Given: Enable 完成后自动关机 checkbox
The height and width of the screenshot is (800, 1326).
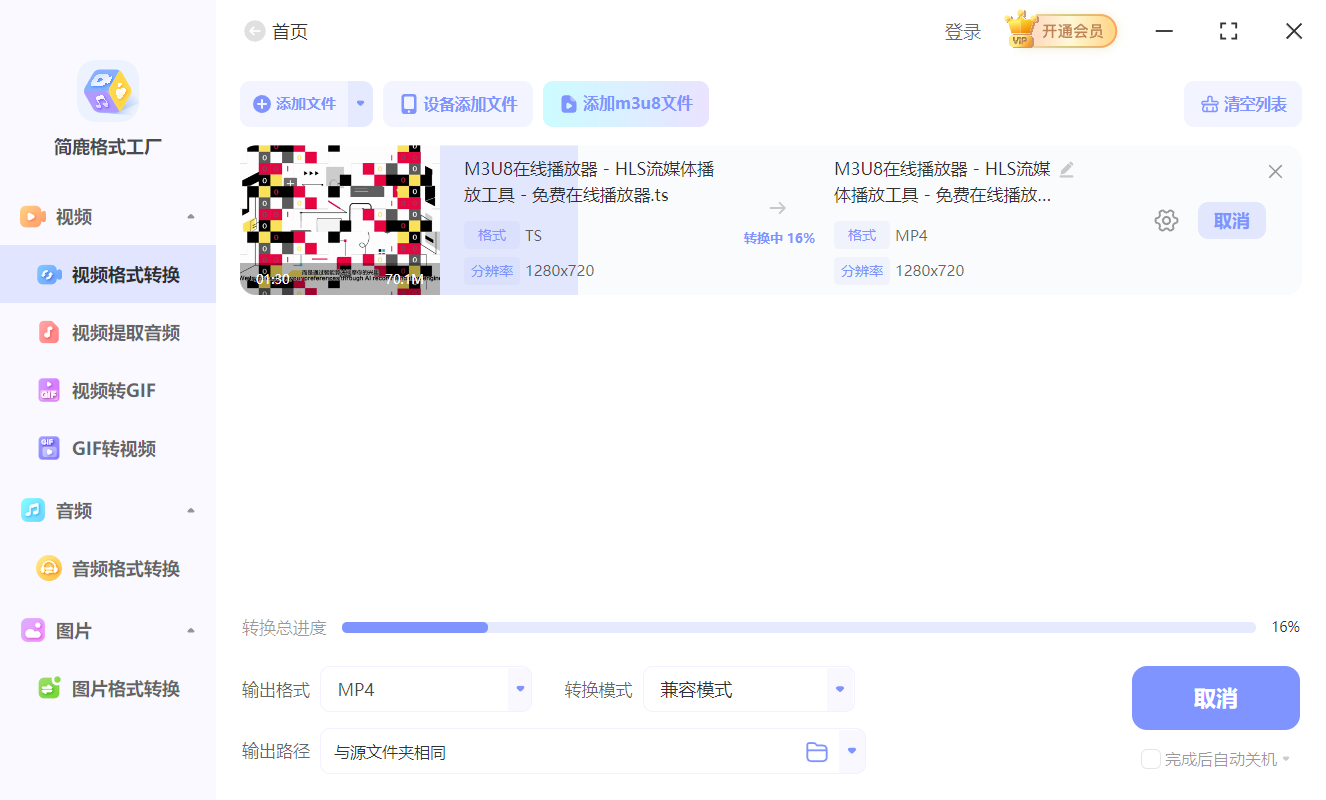Looking at the screenshot, I should tap(1151, 759).
